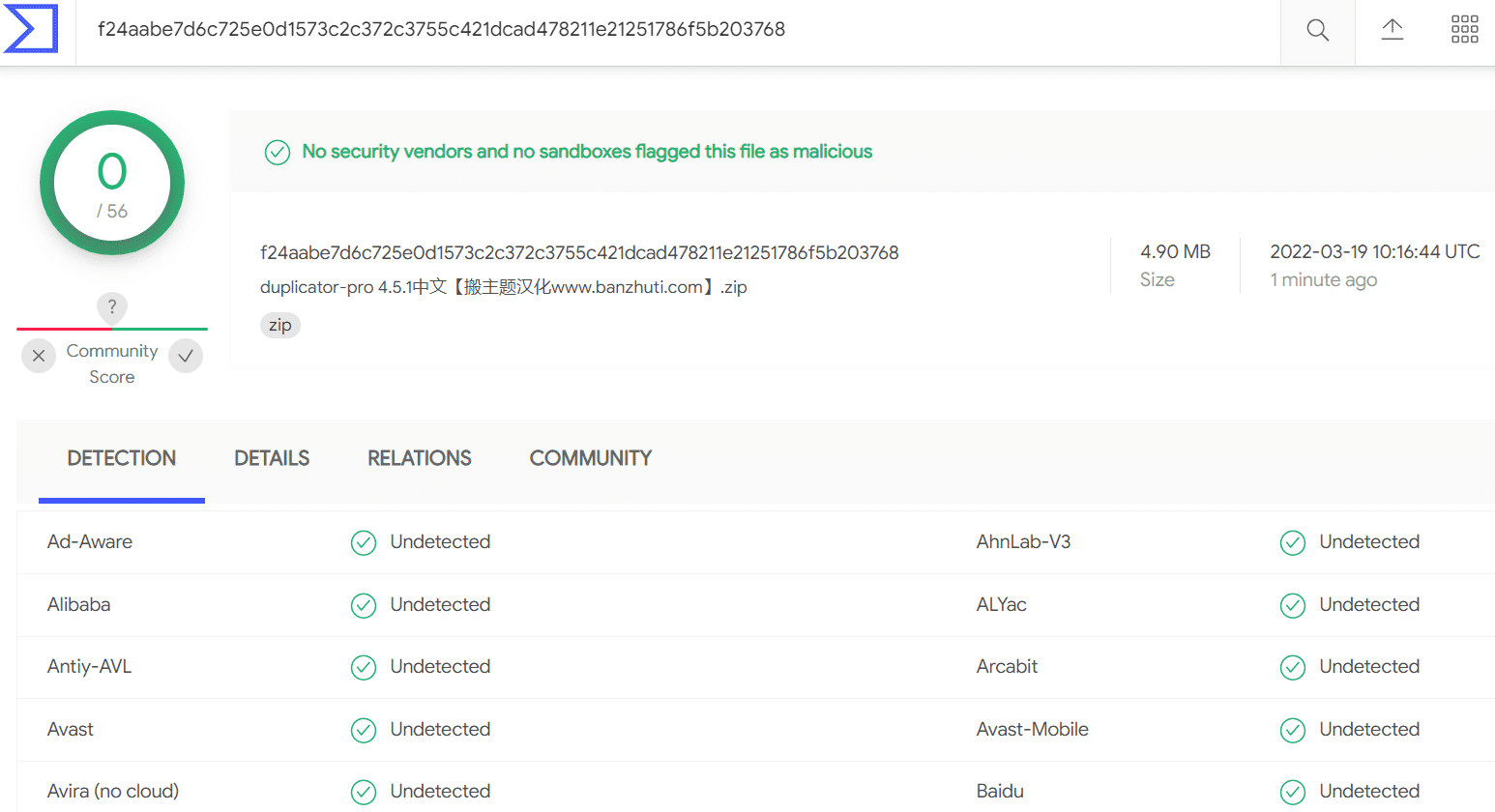Click the community score question mark marker
Viewport: 1495px width, 812px height.
[x=112, y=307]
